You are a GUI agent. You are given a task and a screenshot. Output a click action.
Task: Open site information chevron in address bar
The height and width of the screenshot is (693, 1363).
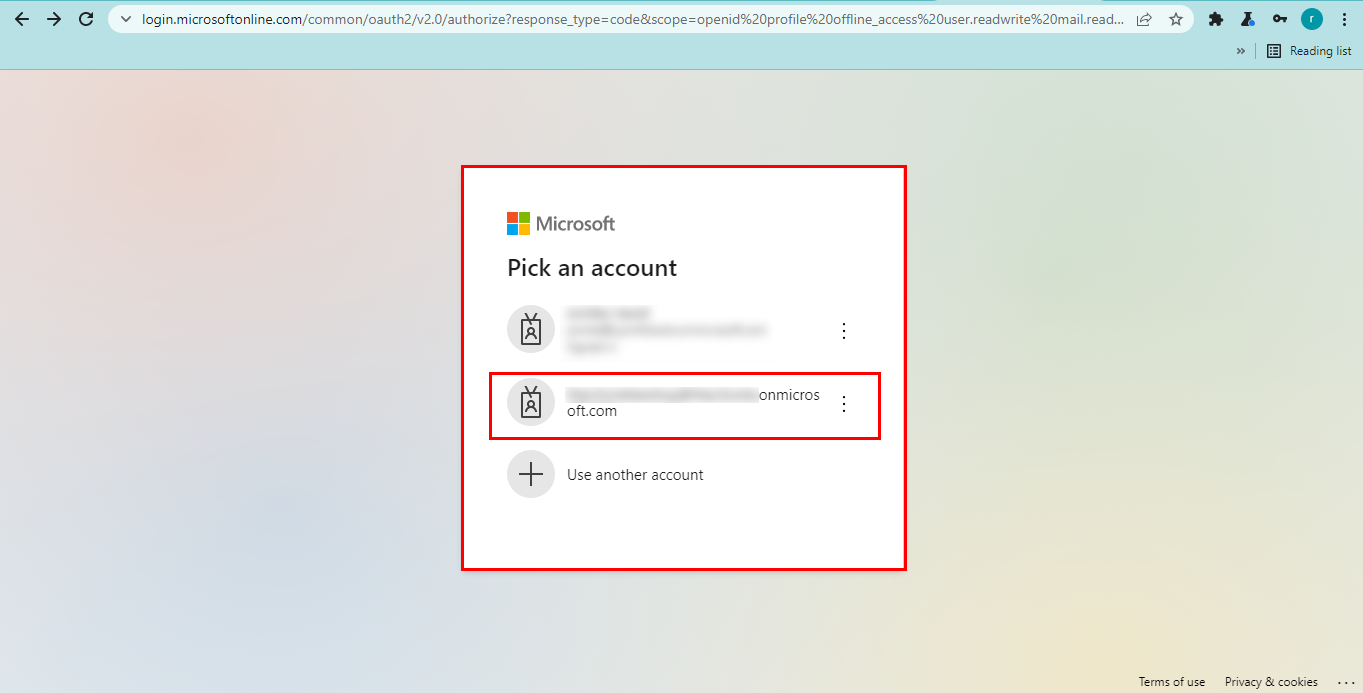point(126,19)
